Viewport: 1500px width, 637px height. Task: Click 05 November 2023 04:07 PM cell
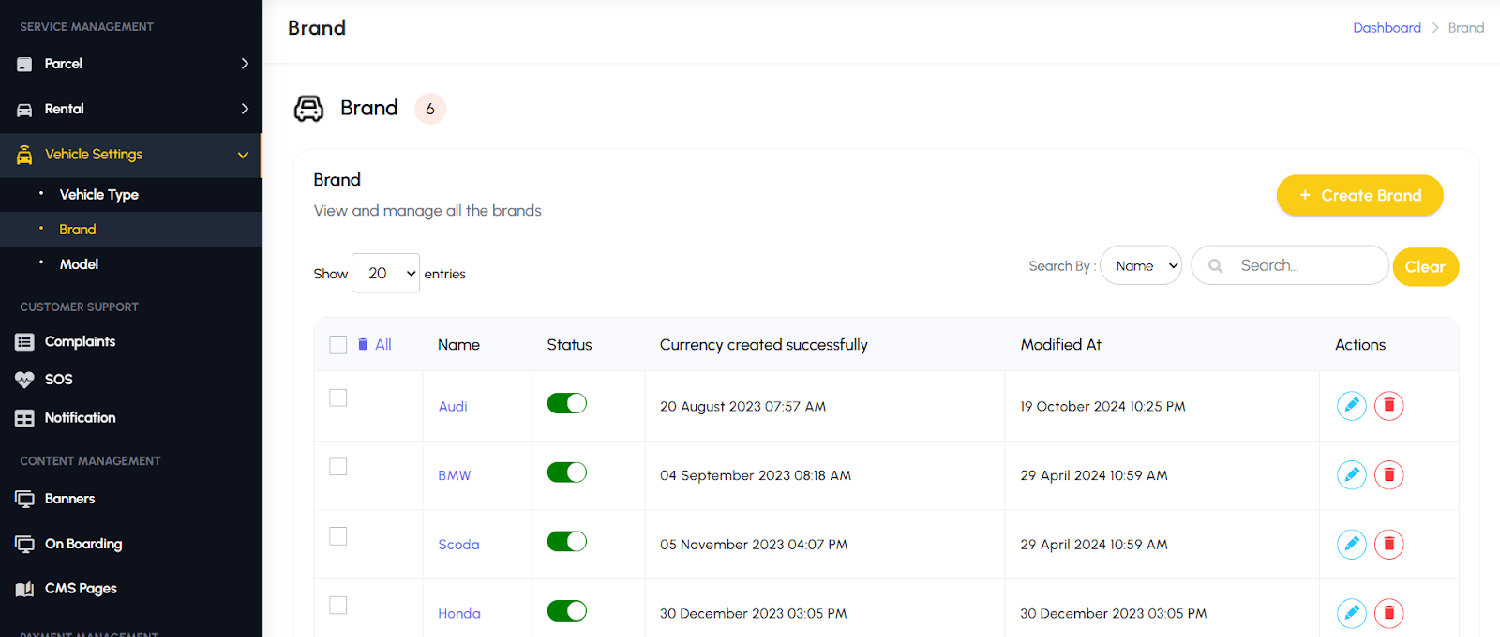pyautogui.click(x=754, y=545)
